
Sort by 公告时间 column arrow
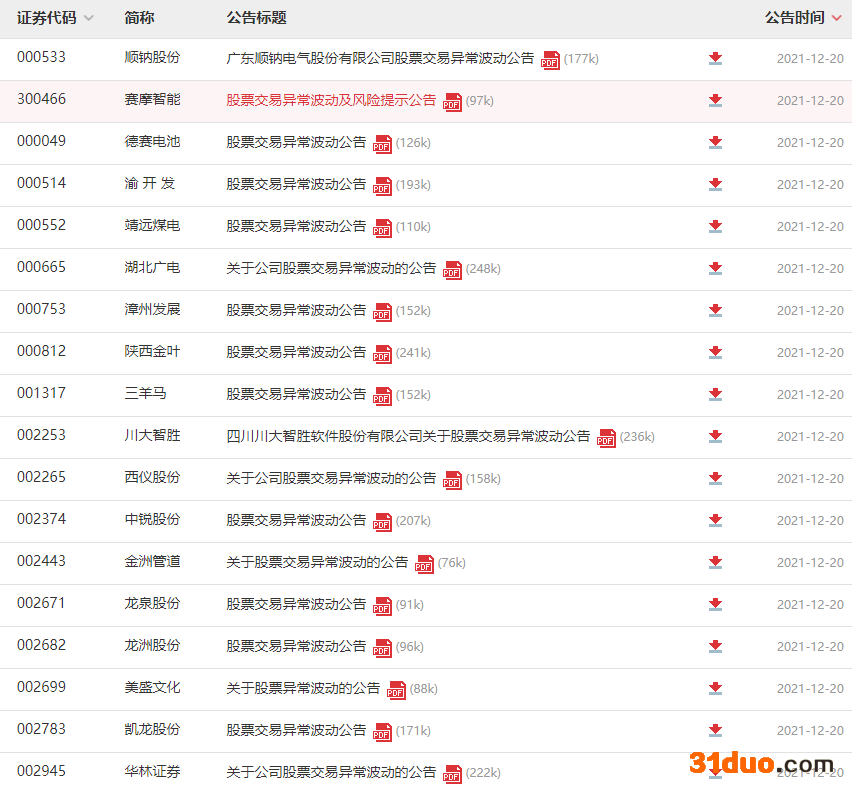(x=836, y=18)
